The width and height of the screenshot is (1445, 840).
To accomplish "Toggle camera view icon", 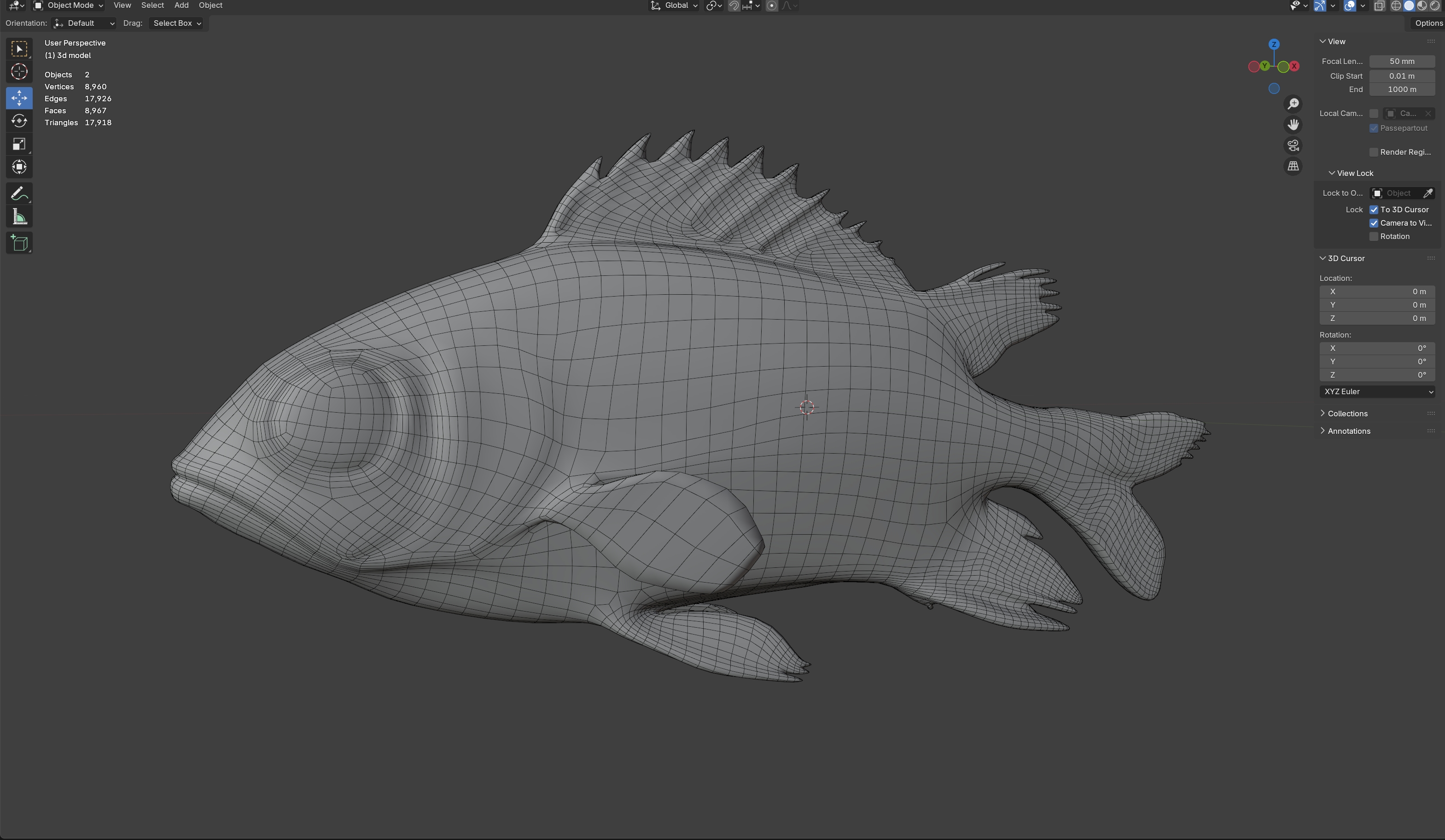I will [x=1293, y=146].
